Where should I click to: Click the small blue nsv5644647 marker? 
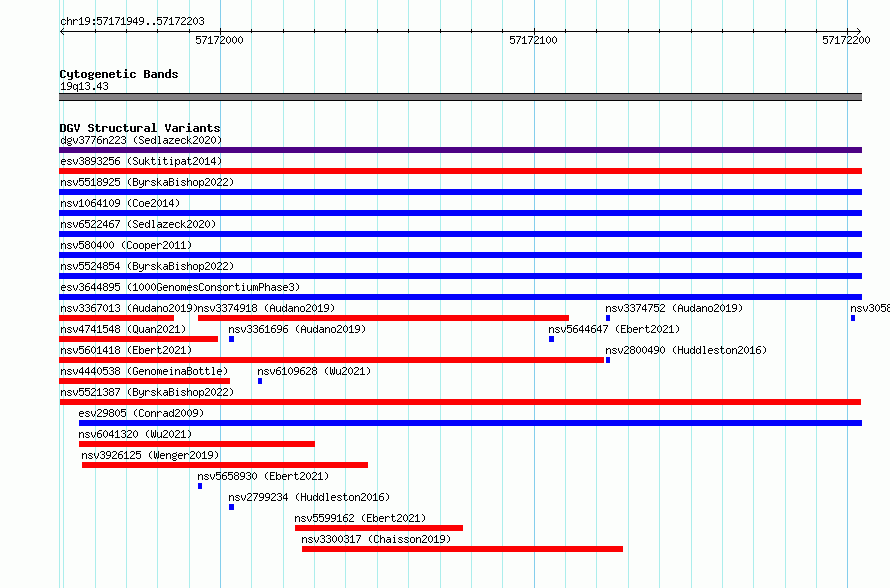click(x=551, y=339)
